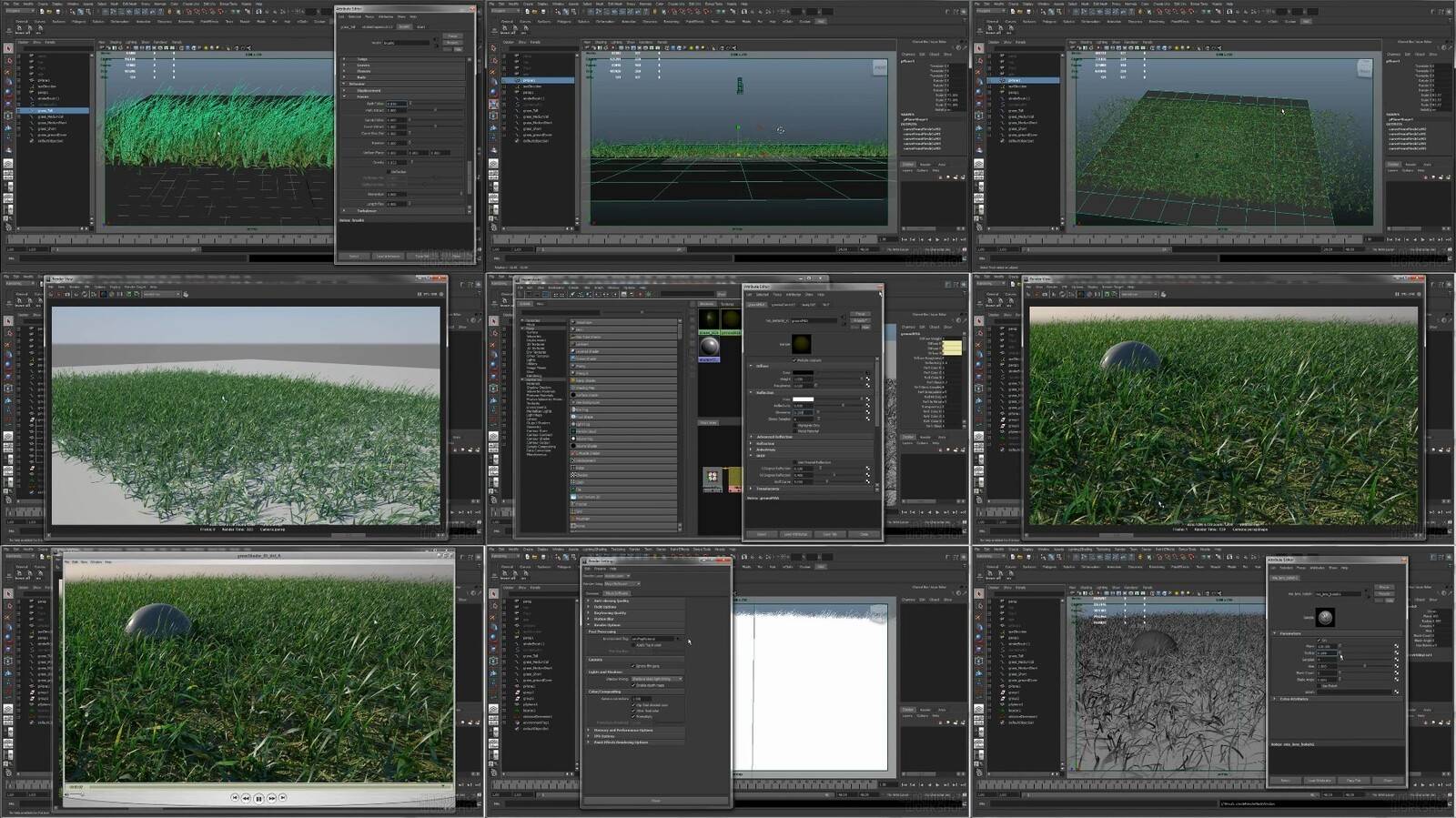Click the view cube in the tilted grass plane viewport
This screenshot has width=1456, height=818.
(1364, 67)
